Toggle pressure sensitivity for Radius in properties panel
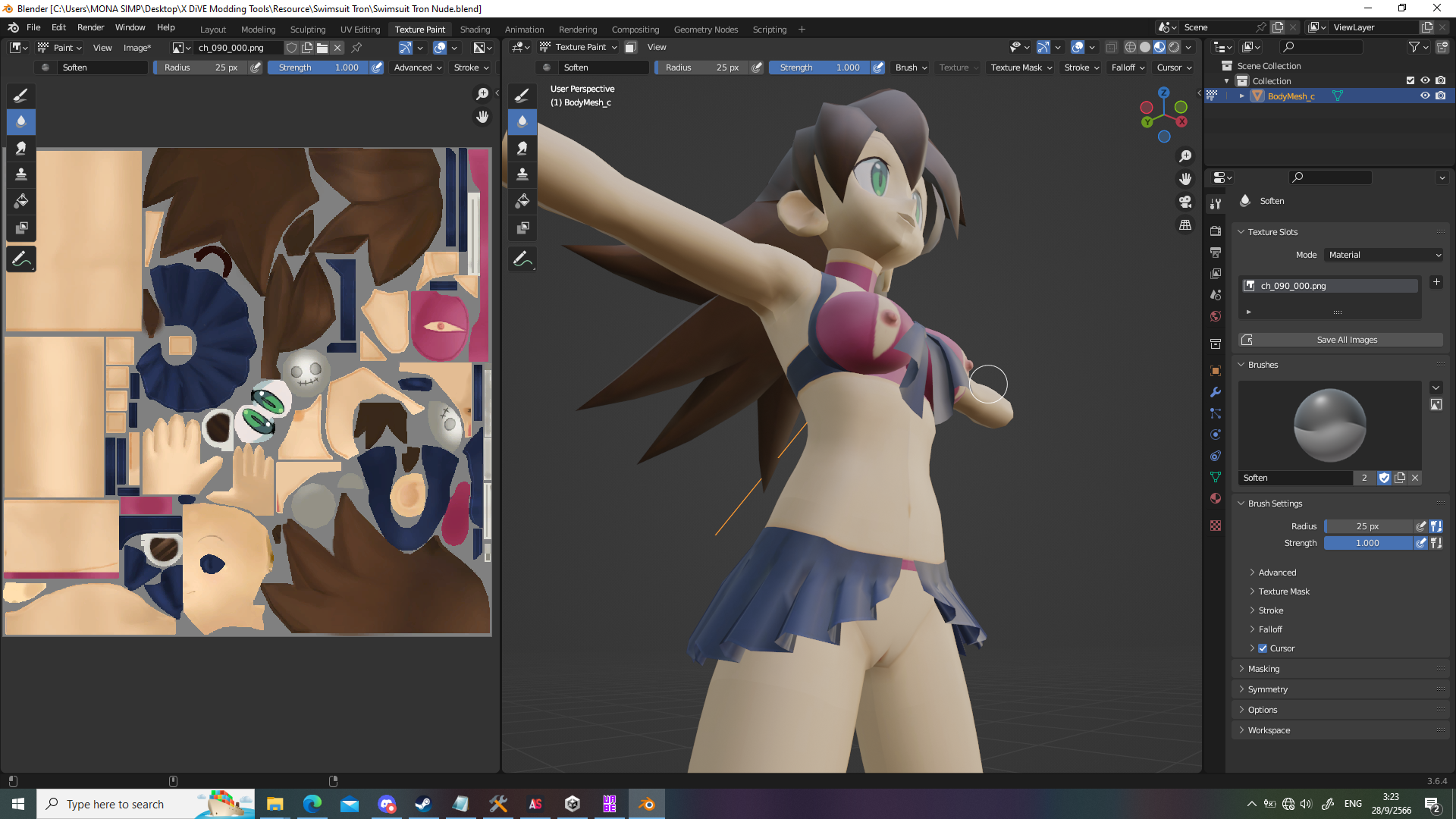 (x=1421, y=526)
